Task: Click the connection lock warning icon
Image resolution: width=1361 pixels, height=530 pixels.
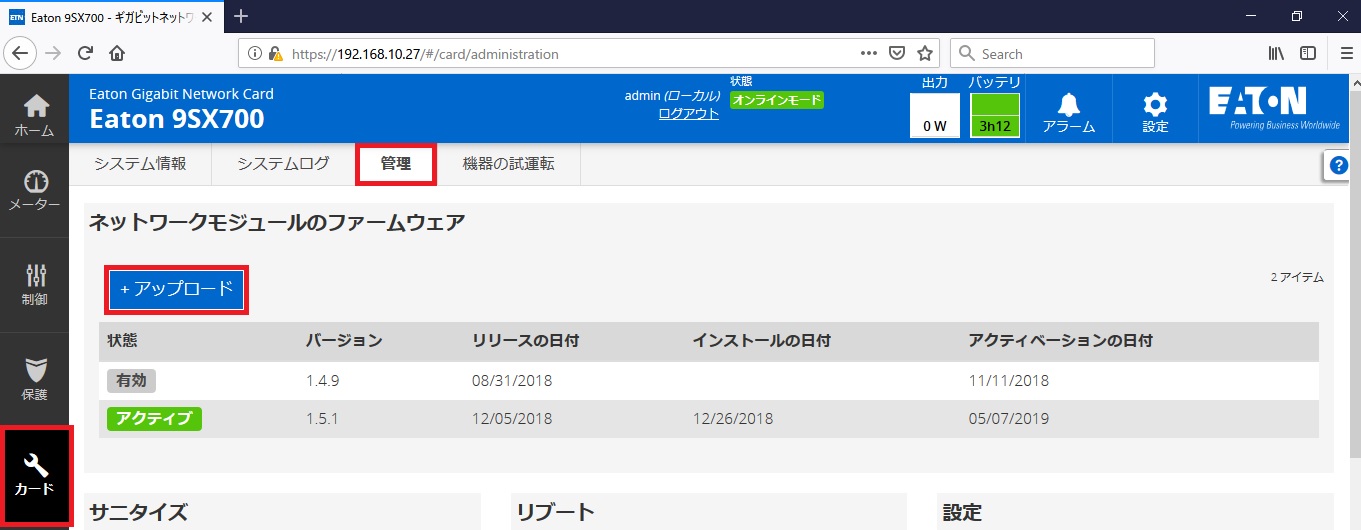Action: click(276, 54)
